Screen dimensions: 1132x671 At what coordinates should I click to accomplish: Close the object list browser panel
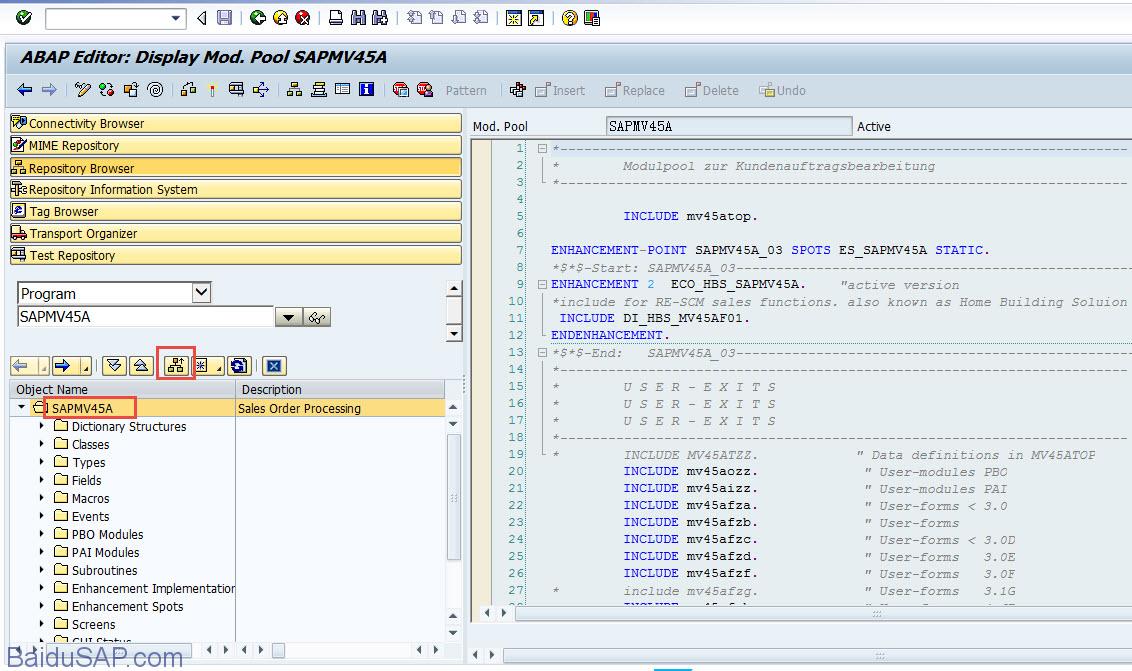click(x=275, y=366)
